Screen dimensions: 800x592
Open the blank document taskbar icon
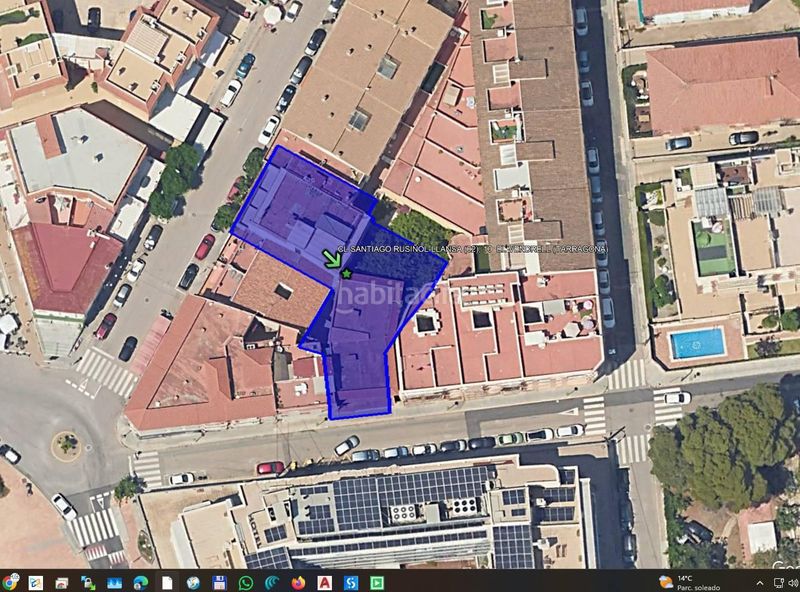click(167, 582)
